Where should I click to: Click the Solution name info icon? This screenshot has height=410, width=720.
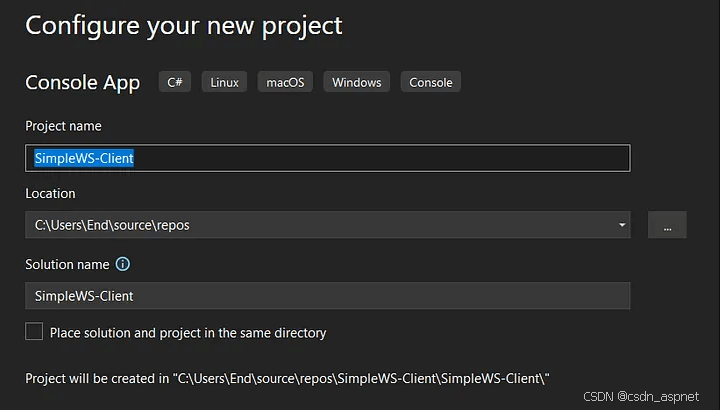pos(123,264)
